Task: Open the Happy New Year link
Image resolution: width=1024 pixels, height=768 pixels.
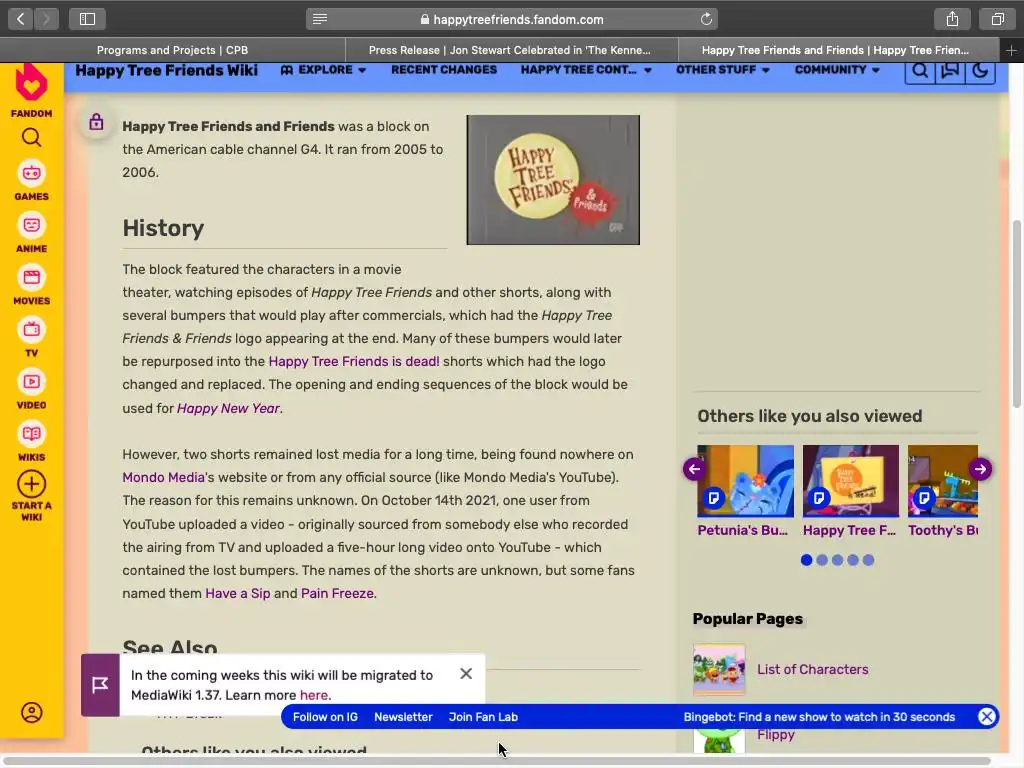Action: [229, 408]
